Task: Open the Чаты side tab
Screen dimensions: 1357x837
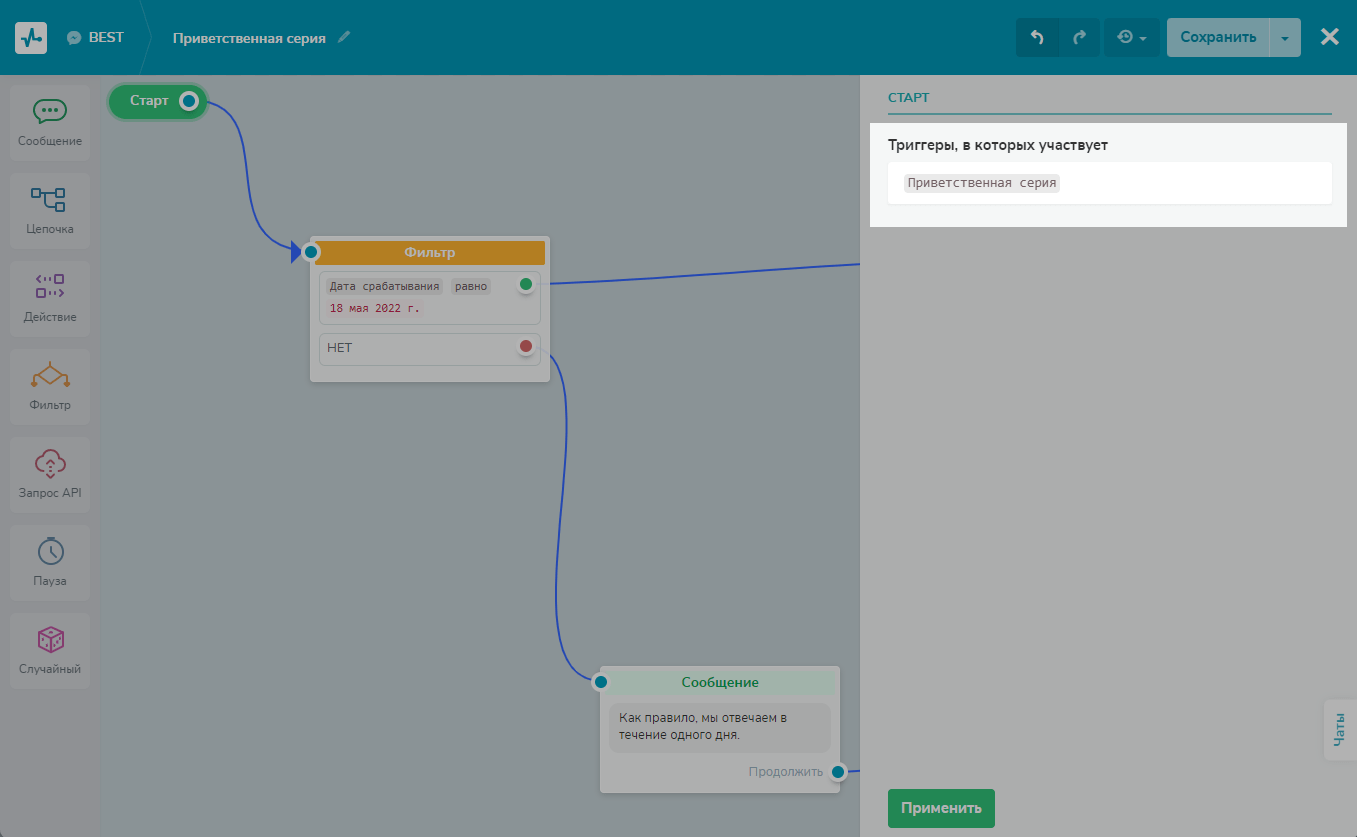Action: click(x=1339, y=730)
